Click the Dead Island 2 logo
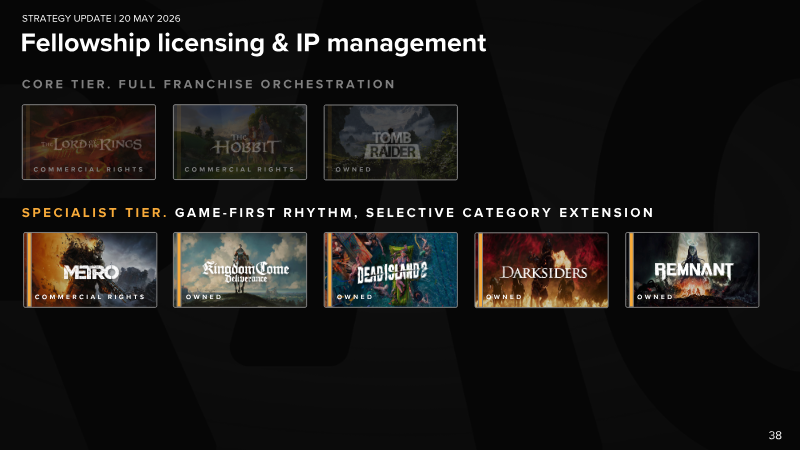The width and height of the screenshot is (800, 450). tap(391, 273)
